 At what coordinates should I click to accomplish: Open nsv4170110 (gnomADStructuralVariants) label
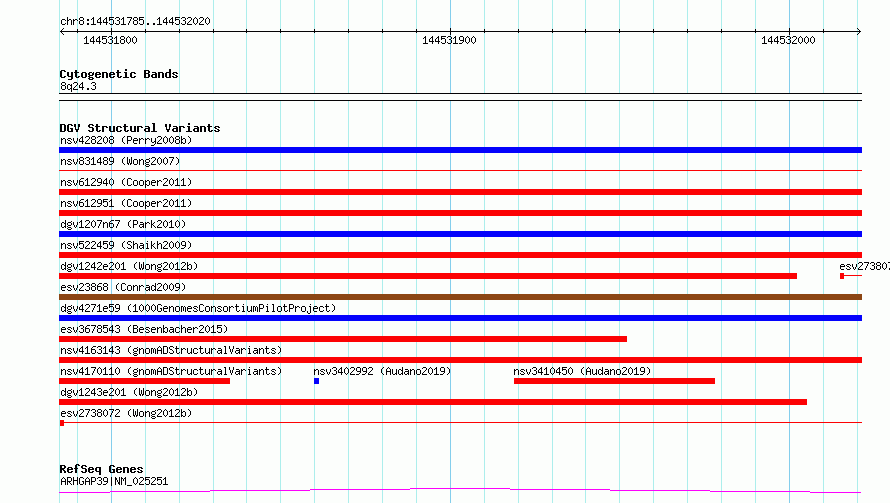(171, 371)
